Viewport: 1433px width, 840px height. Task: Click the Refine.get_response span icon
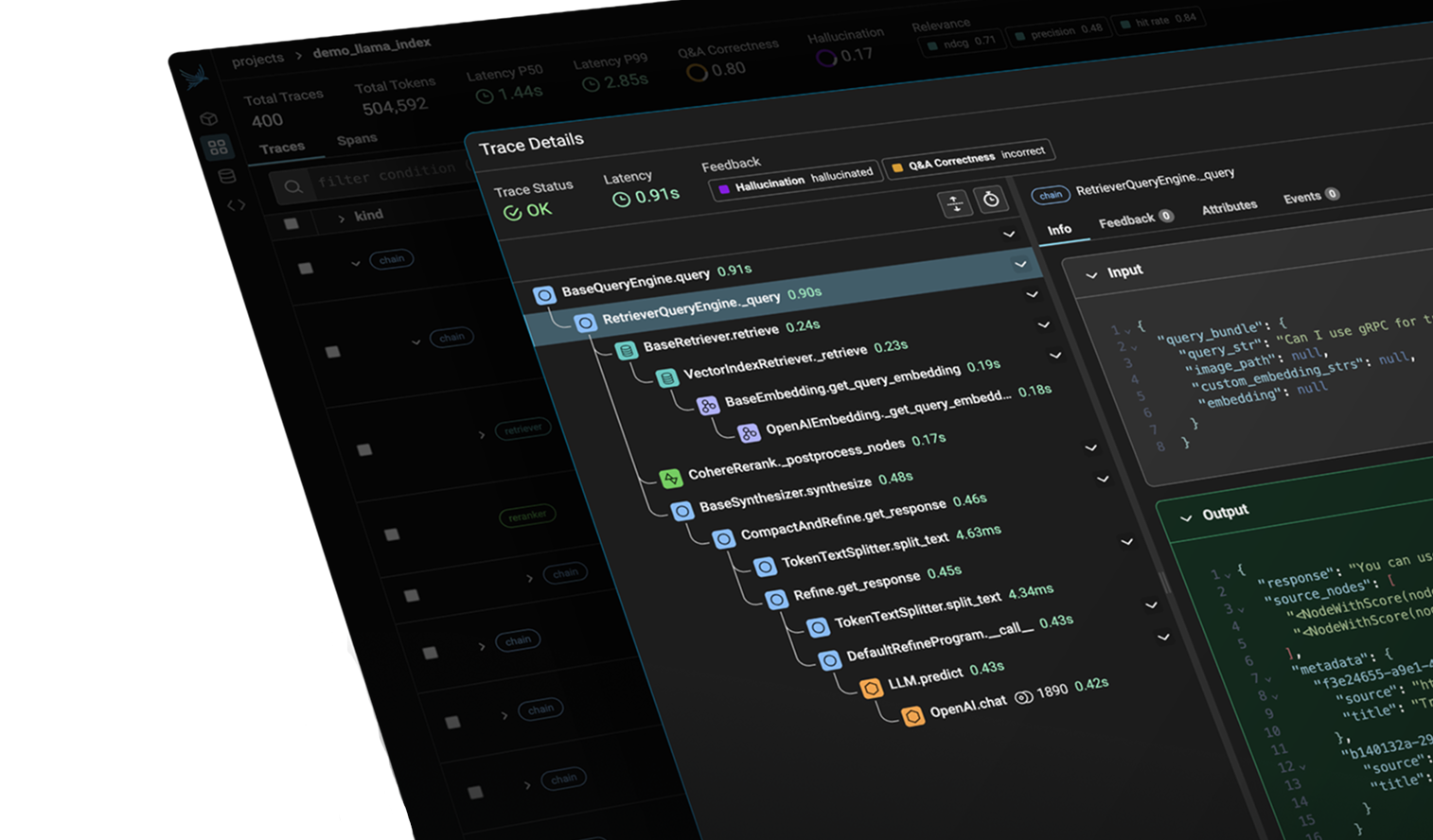(776, 600)
